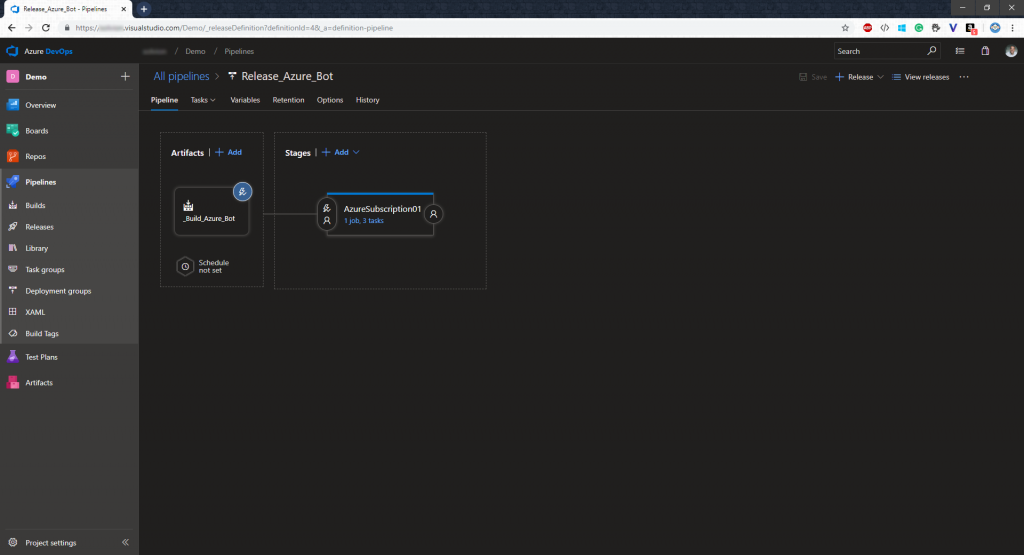Click the Schedule not set clock icon
The image size is (1024, 555).
[x=185, y=266]
